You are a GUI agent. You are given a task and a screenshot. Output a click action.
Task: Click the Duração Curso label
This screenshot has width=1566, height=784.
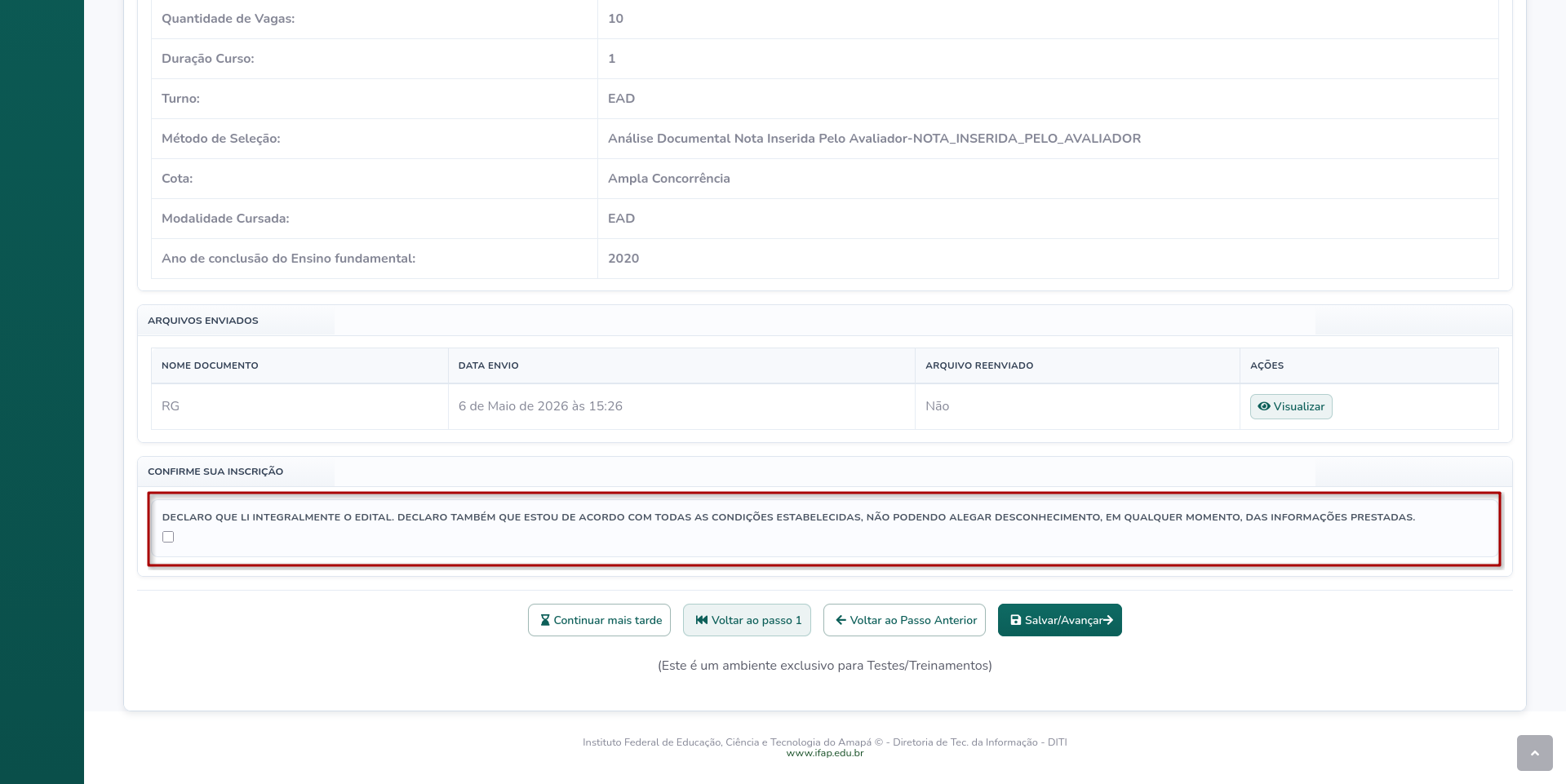[x=208, y=59]
